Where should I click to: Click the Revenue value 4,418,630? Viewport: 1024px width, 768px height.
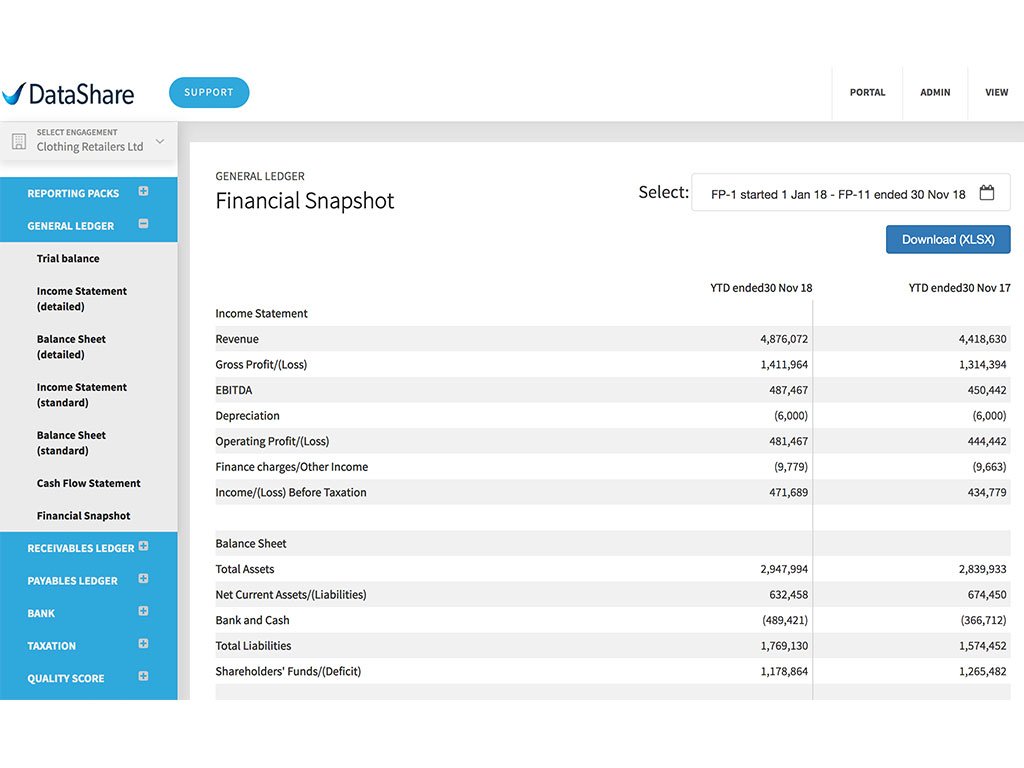coord(982,339)
